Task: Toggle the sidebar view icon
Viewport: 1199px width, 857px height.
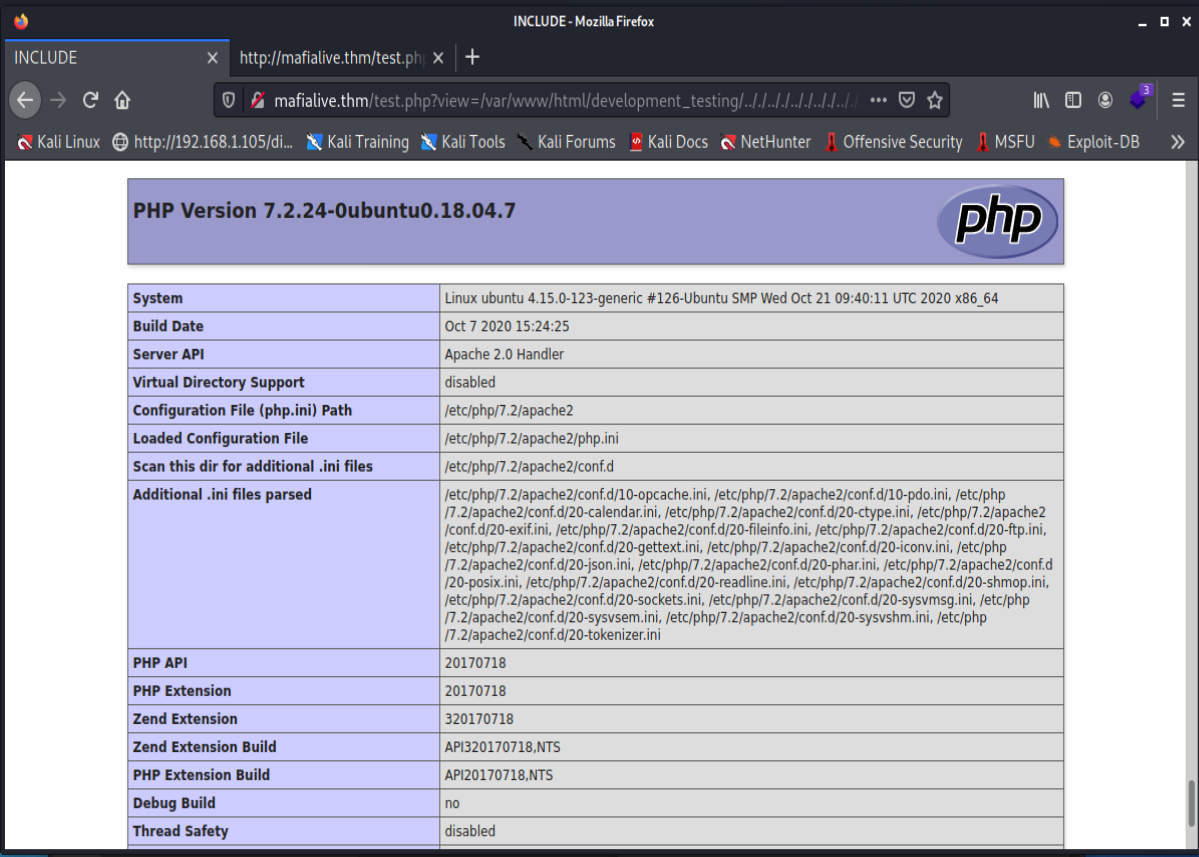Action: pyautogui.click(x=1073, y=100)
